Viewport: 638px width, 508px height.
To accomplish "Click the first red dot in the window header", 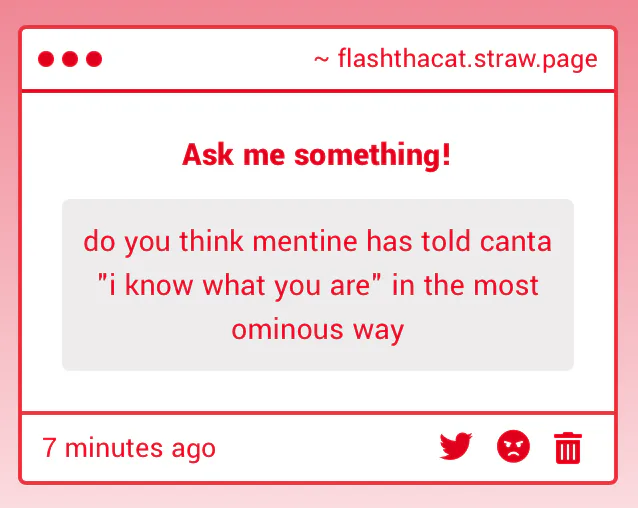I will click(x=46, y=59).
